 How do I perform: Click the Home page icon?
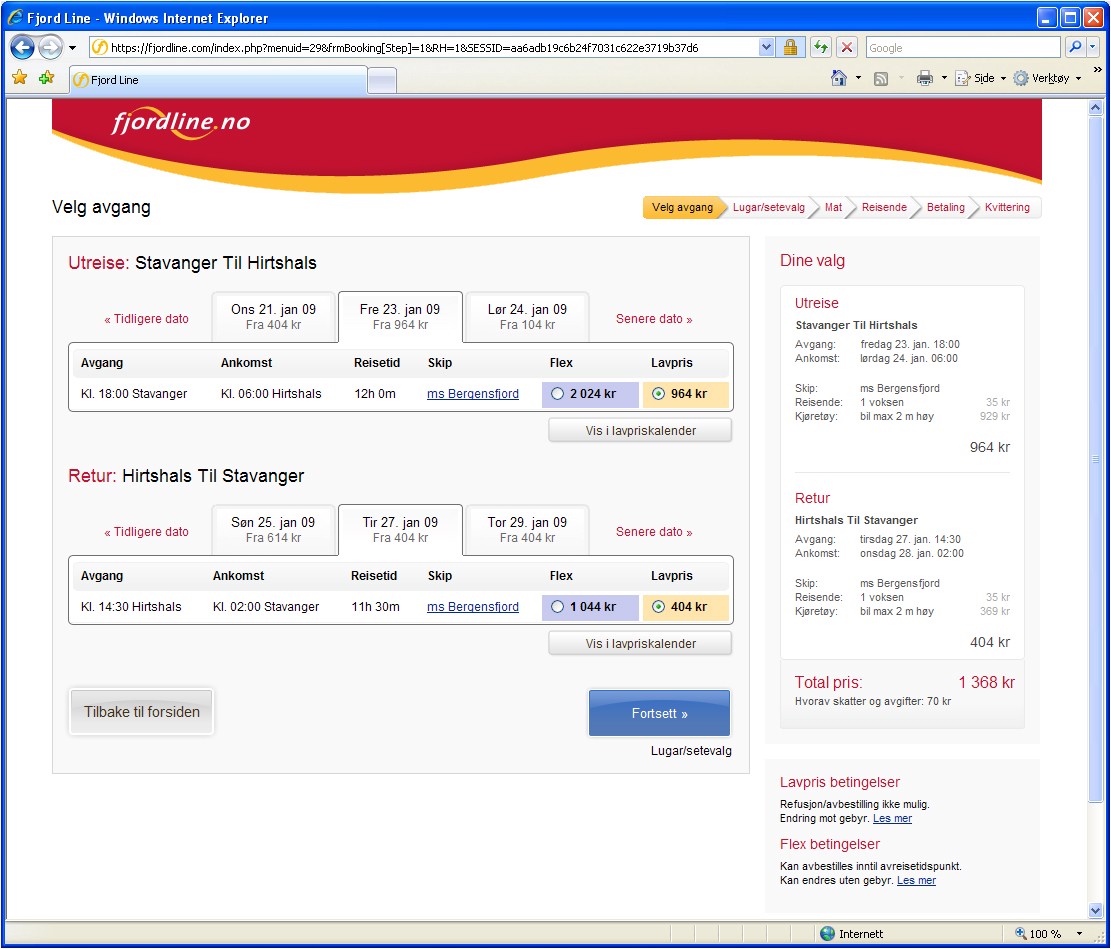click(838, 78)
